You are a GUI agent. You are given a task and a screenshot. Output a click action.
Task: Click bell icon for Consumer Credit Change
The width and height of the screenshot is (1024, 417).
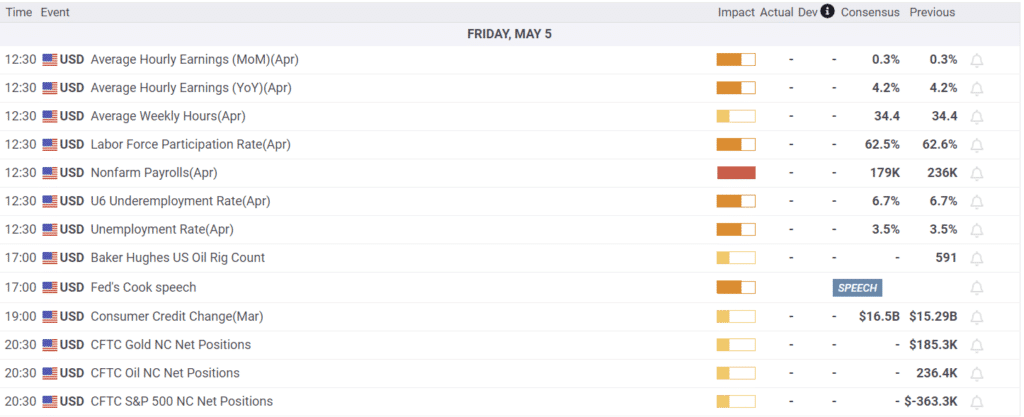point(977,317)
